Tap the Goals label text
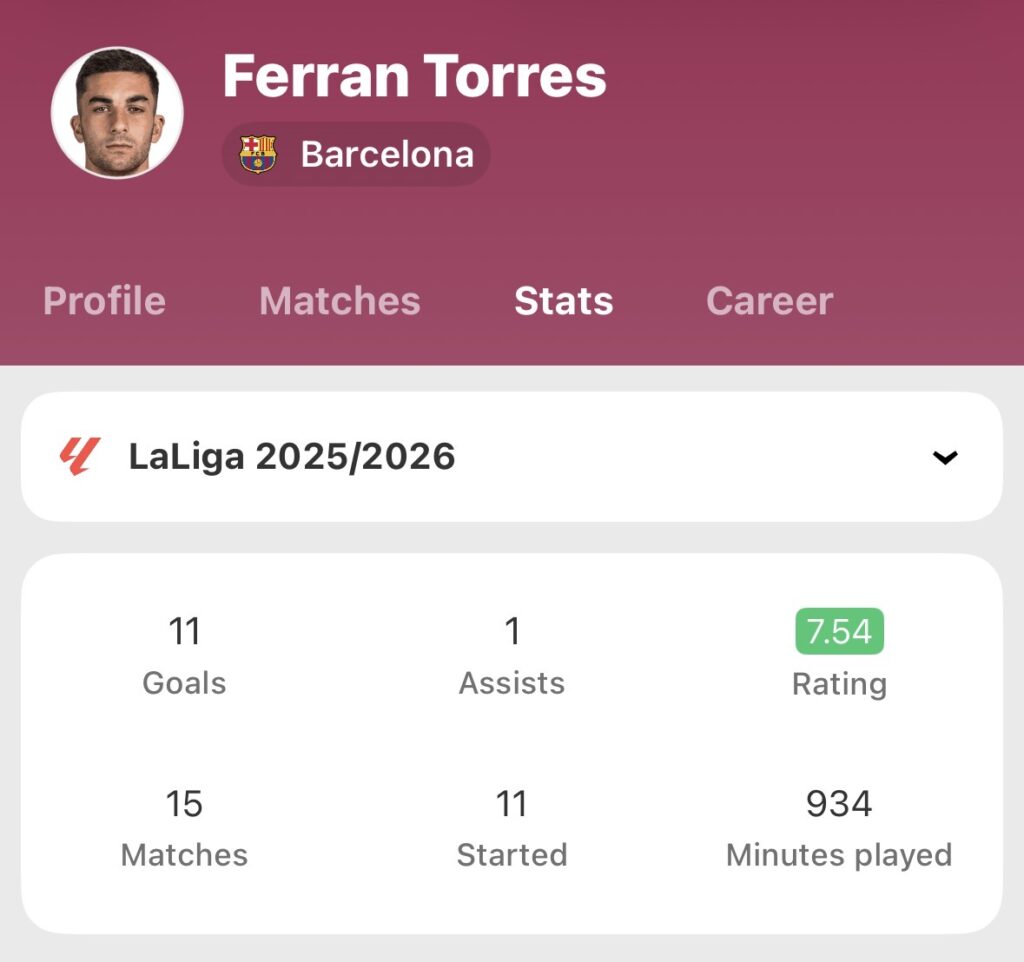Screen dimensions: 1024x962 click(184, 684)
